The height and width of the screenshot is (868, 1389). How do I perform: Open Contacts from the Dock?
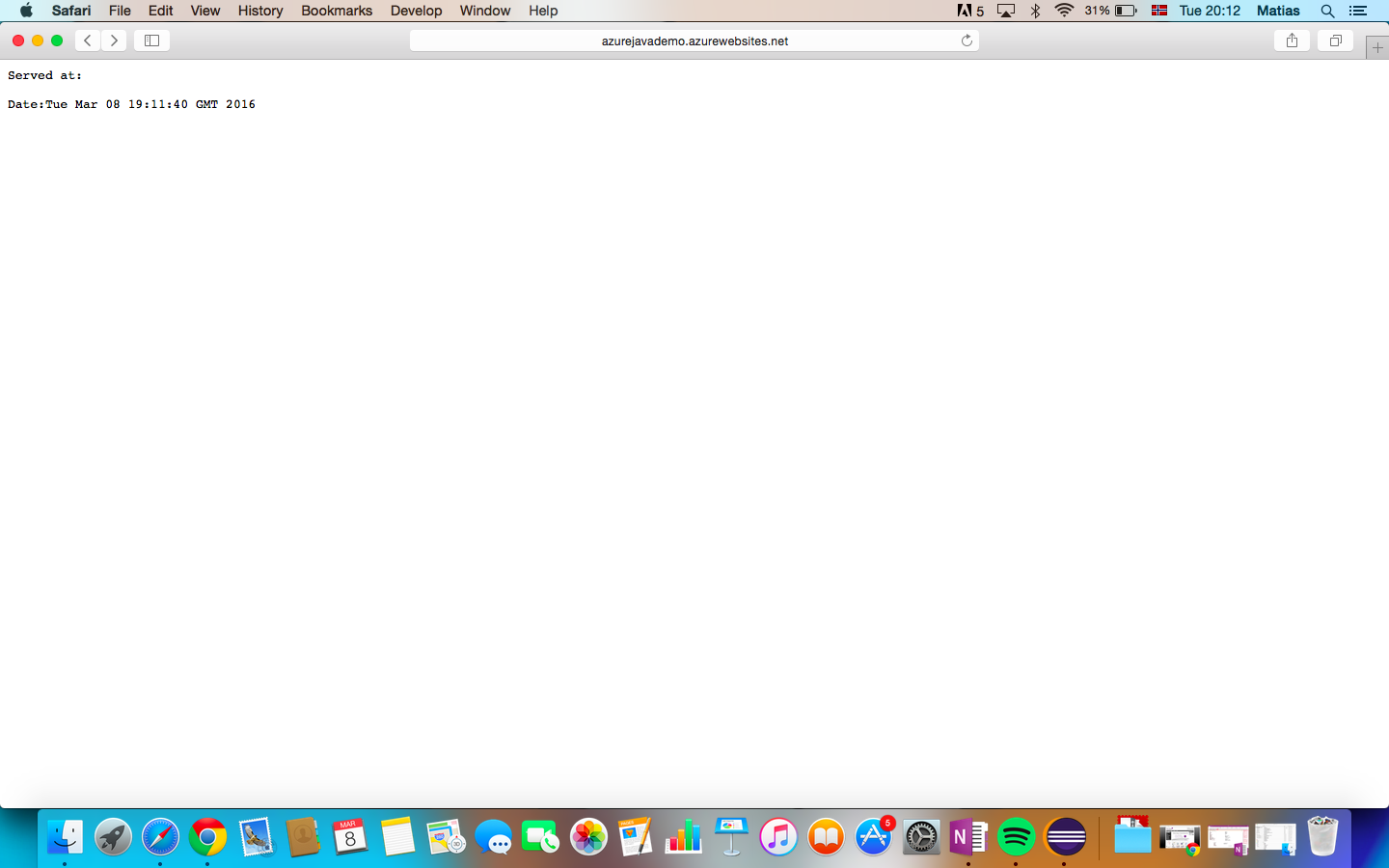tap(303, 836)
